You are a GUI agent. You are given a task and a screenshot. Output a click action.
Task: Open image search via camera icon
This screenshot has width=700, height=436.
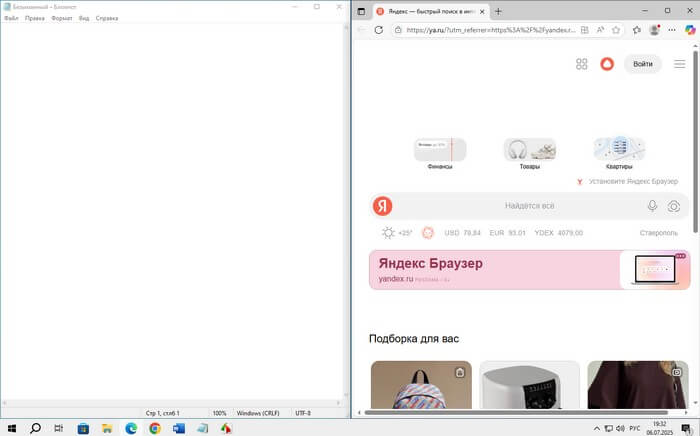coord(674,206)
